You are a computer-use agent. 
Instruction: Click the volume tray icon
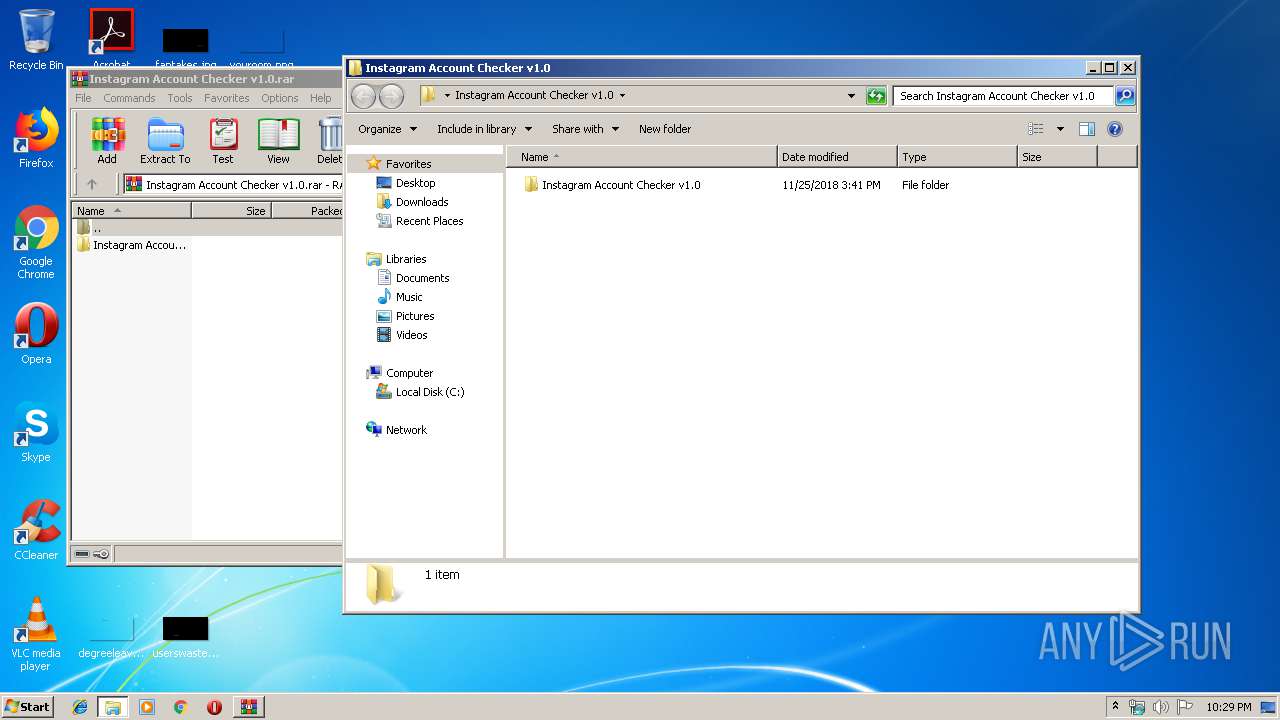click(1161, 707)
